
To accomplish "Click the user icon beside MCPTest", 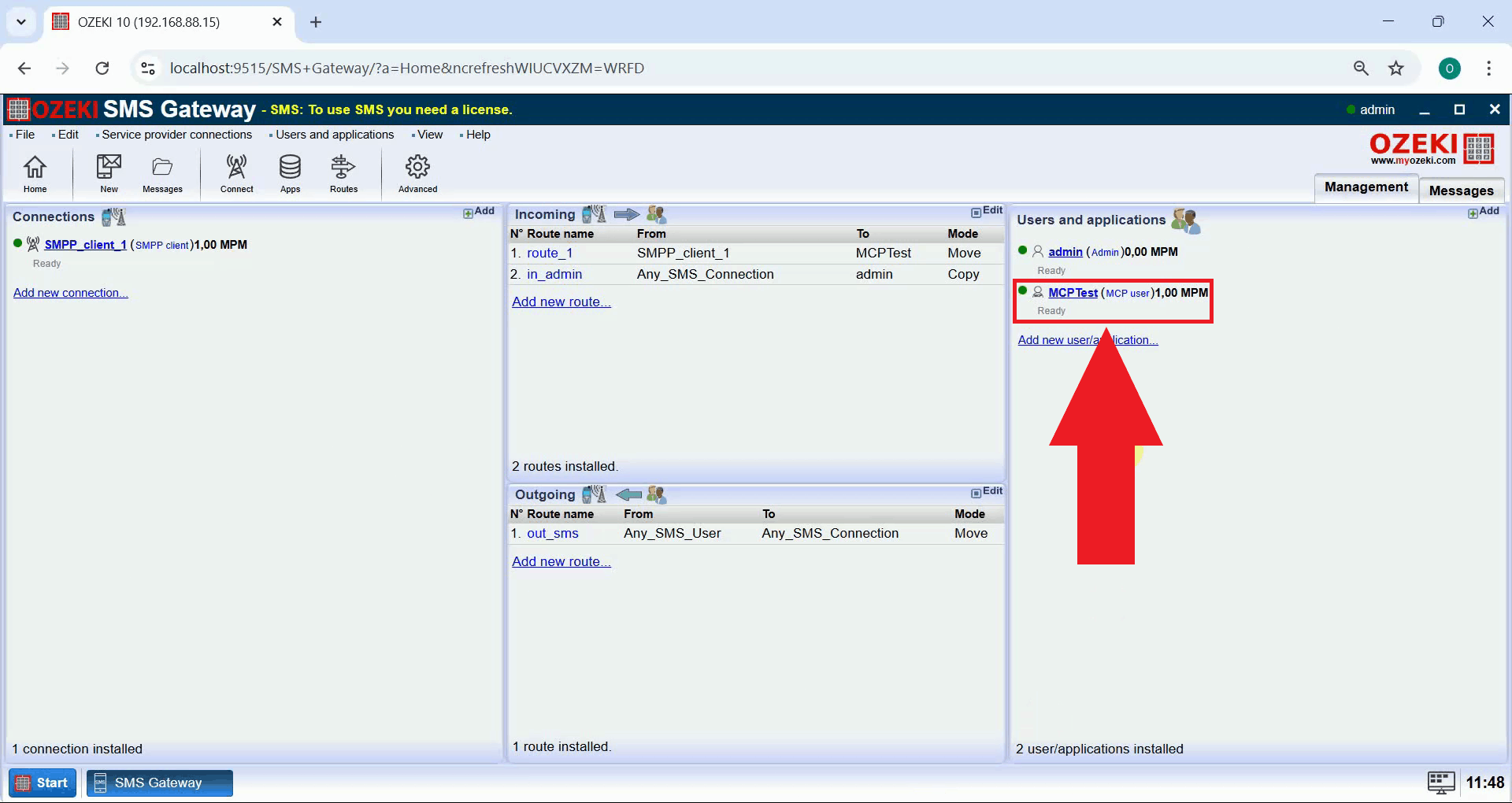I will pyautogui.click(x=1038, y=292).
